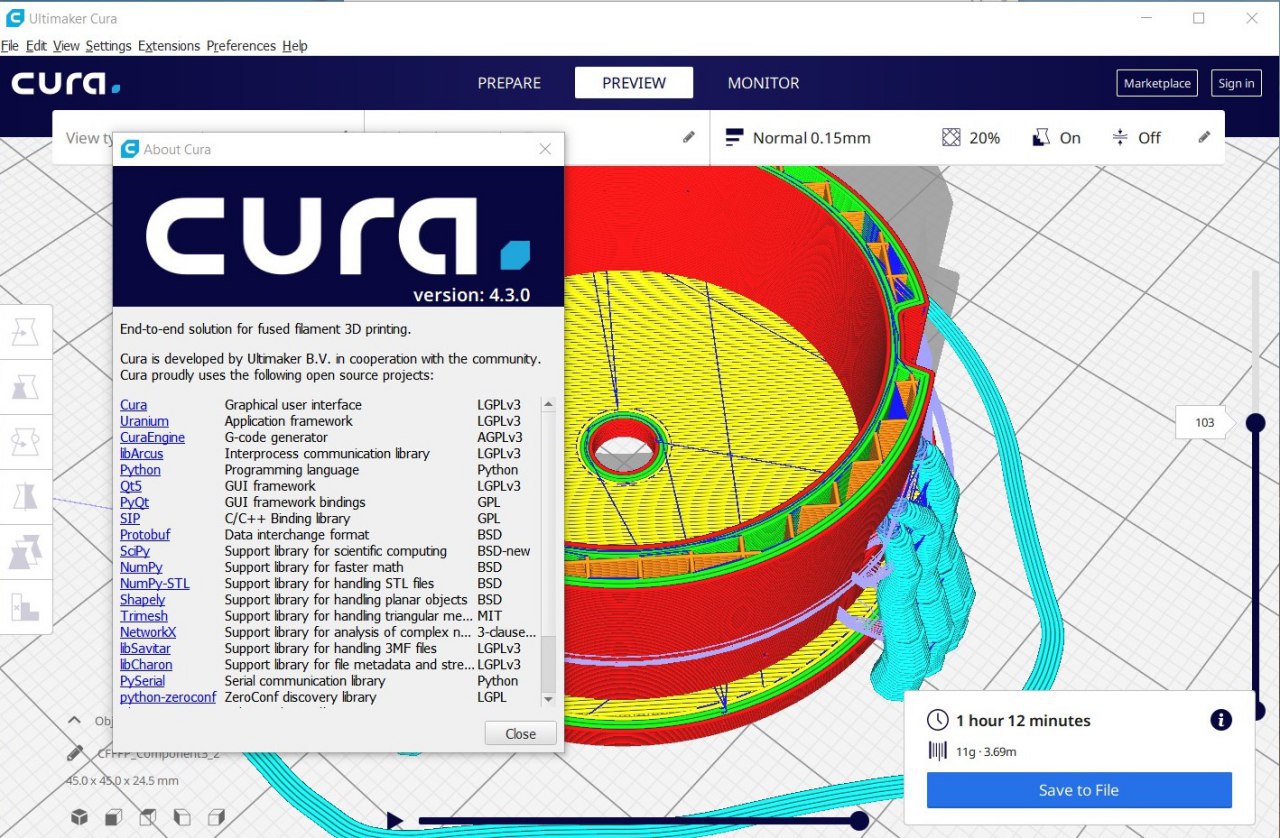Click the Sign in button

pos(1236,83)
